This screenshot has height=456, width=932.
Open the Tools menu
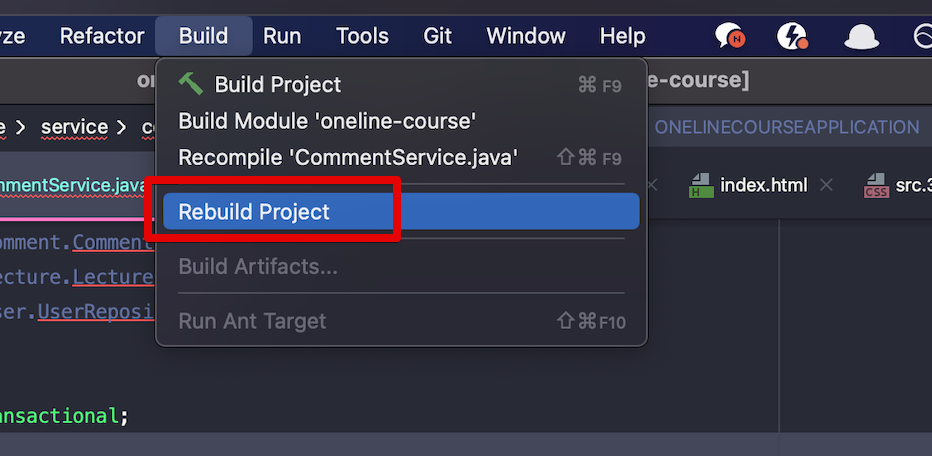(x=363, y=36)
